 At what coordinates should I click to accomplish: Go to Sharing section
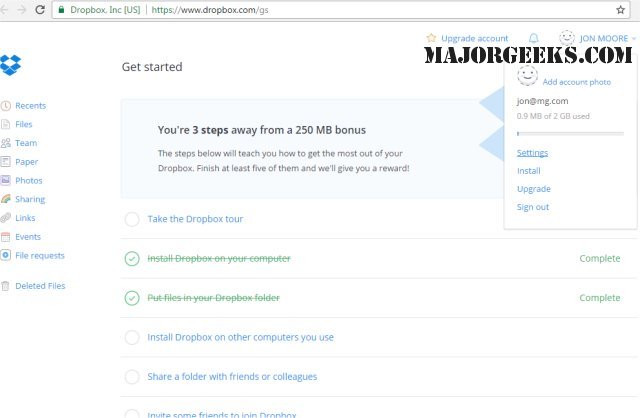[x=30, y=199]
